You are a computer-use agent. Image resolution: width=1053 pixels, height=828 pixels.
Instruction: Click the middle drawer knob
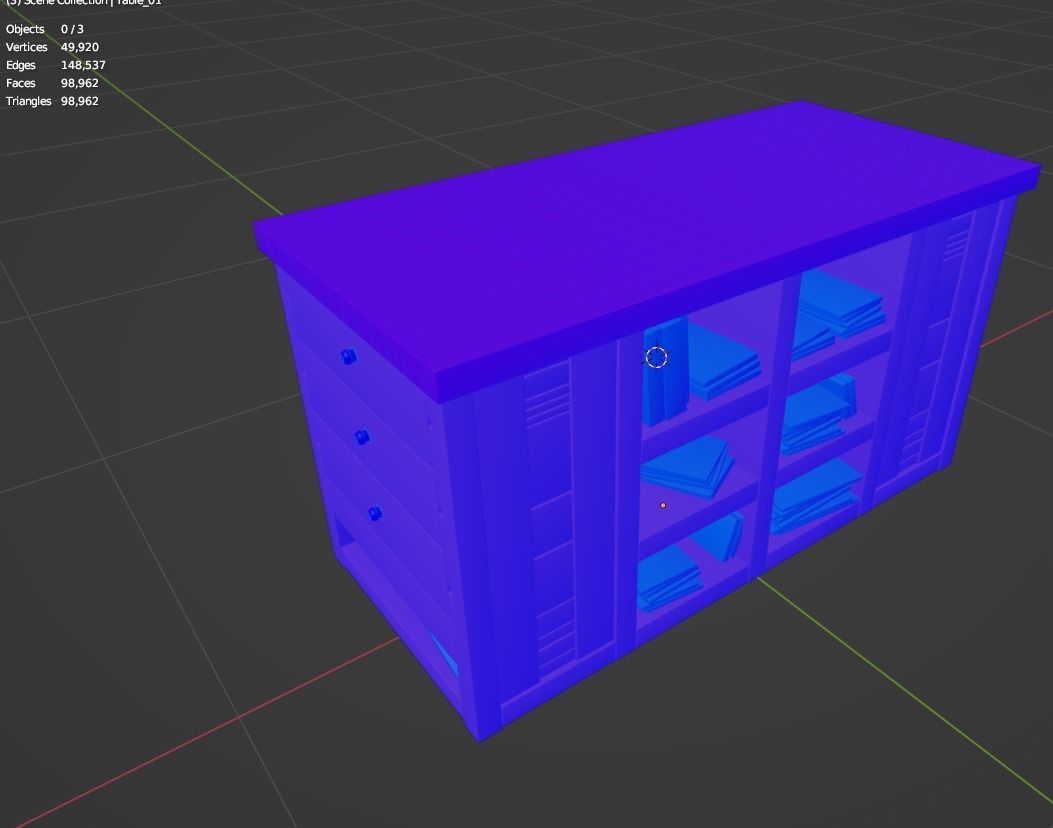(x=363, y=437)
